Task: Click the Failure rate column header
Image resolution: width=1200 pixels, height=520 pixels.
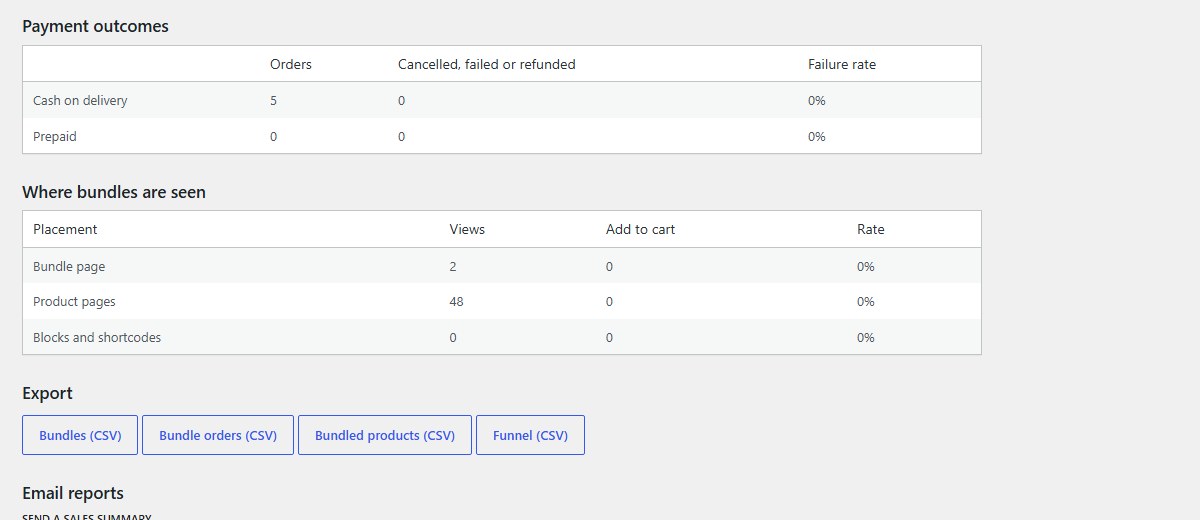Action: (842, 64)
